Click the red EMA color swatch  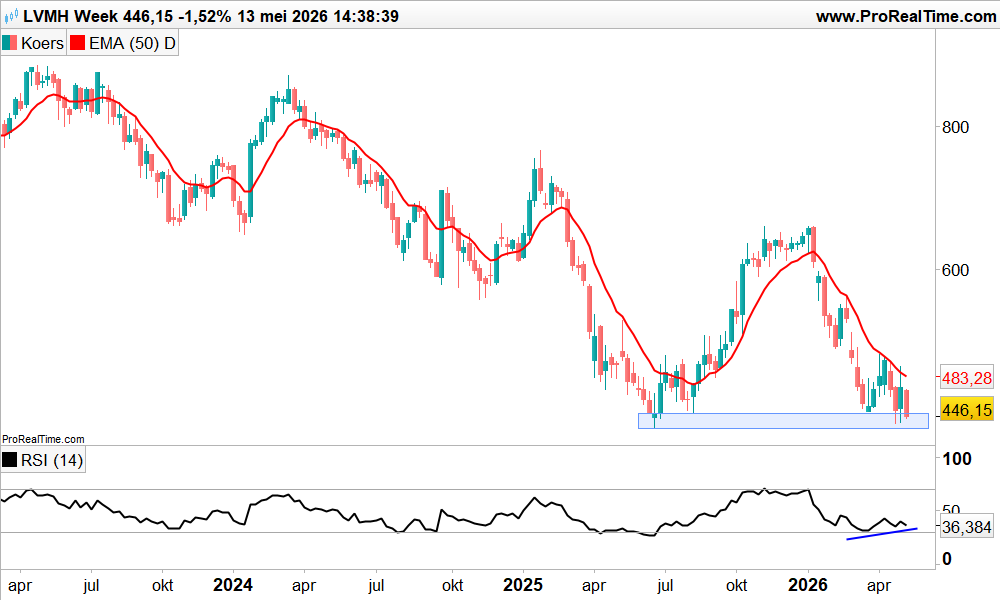(77, 43)
